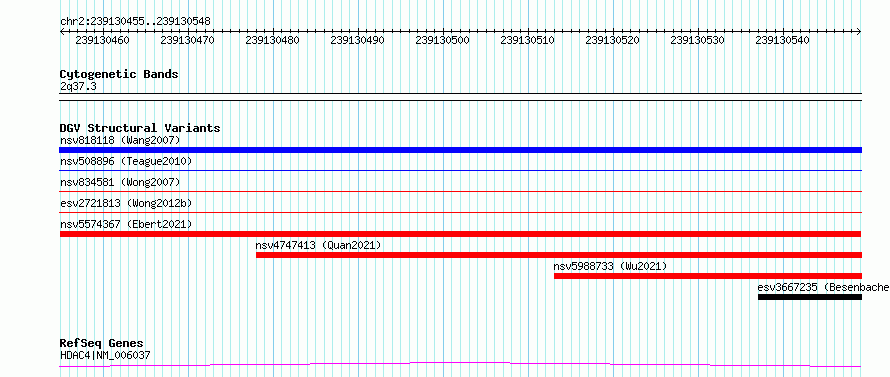Click the DGV Structural Variants track heading
The width and height of the screenshot is (890, 377).
[140, 128]
